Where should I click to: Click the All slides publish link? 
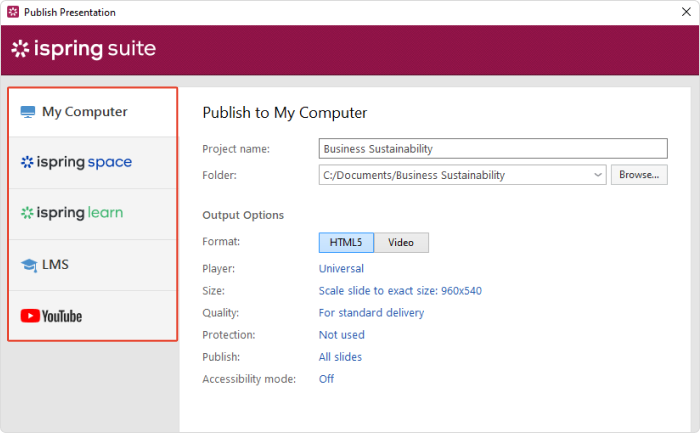pos(340,357)
